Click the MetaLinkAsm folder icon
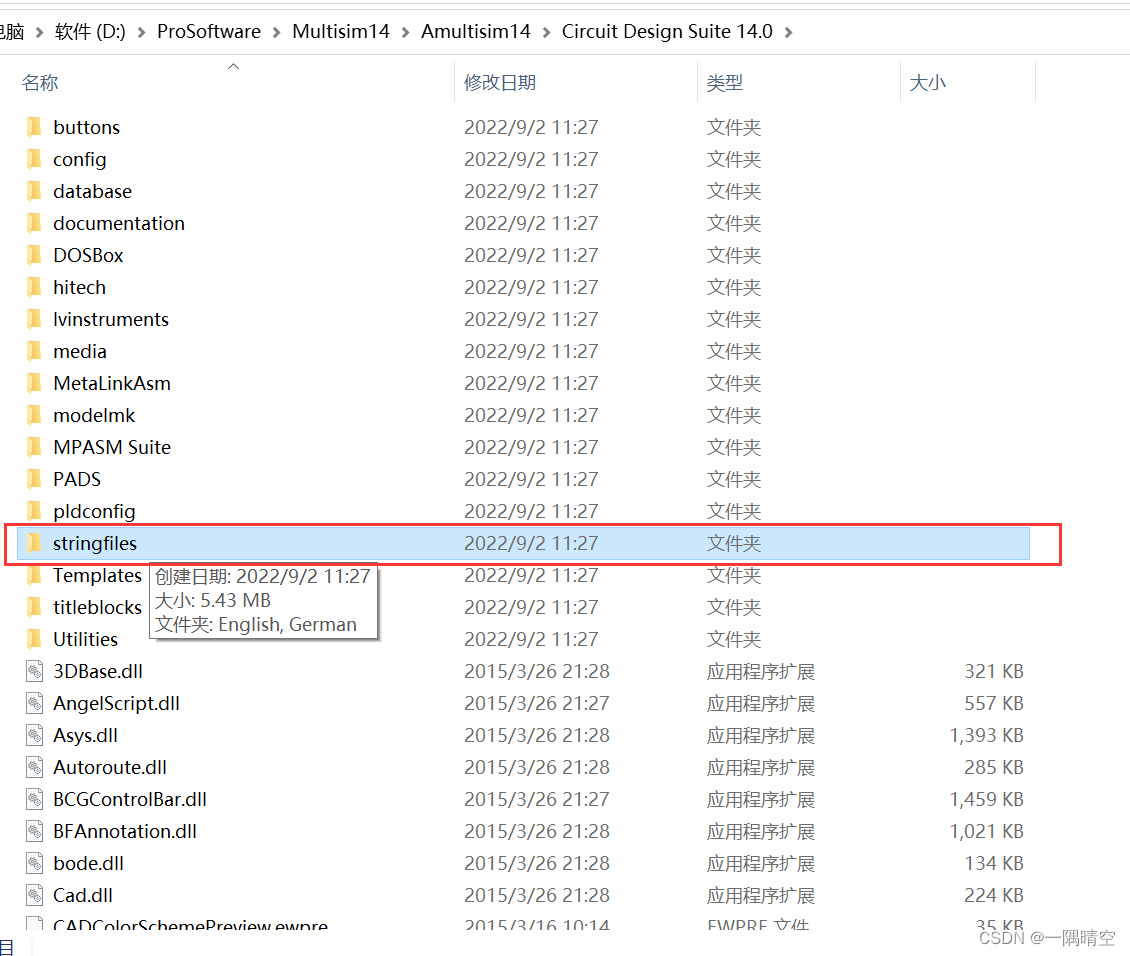Viewport: 1130px width, 956px height. pyautogui.click(x=34, y=383)
